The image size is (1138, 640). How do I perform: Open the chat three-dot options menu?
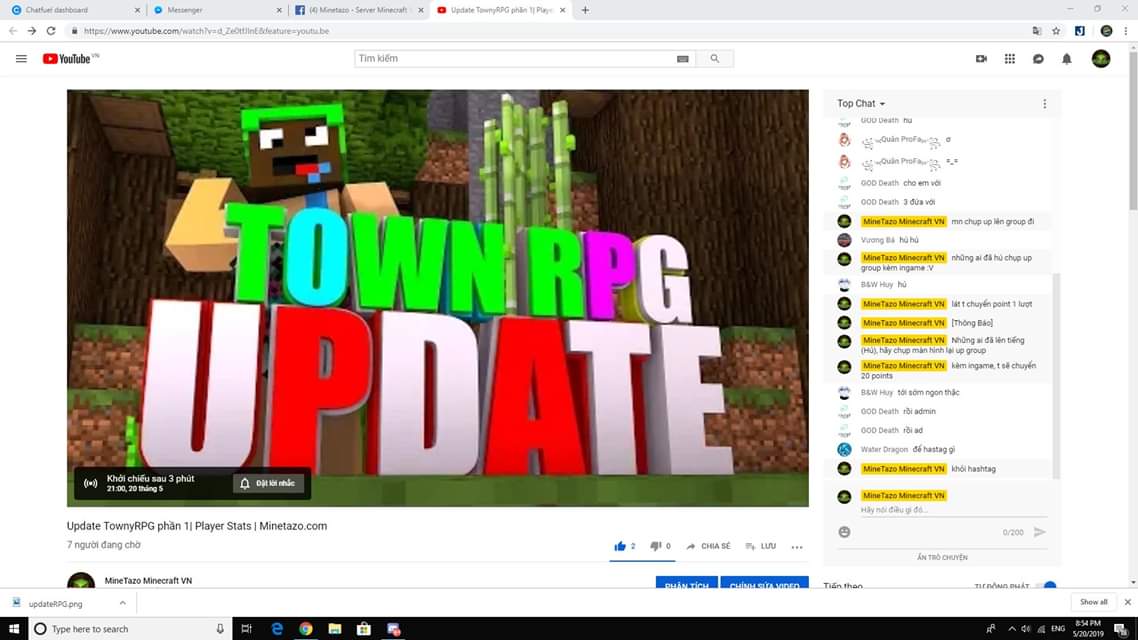1044,104
